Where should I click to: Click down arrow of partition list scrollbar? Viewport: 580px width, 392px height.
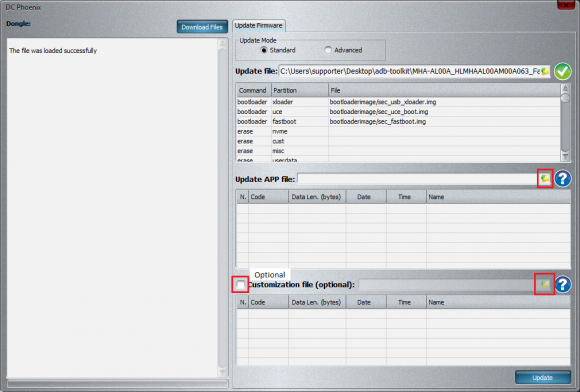pos(565,157)
